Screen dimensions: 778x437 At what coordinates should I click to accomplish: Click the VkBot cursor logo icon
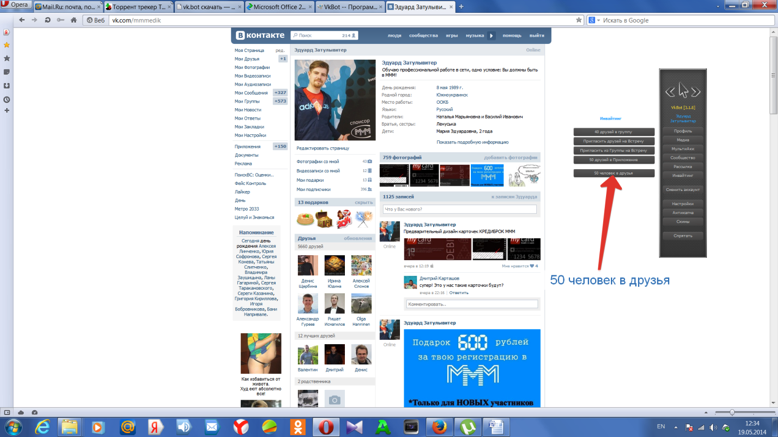(x=683, y=91)
